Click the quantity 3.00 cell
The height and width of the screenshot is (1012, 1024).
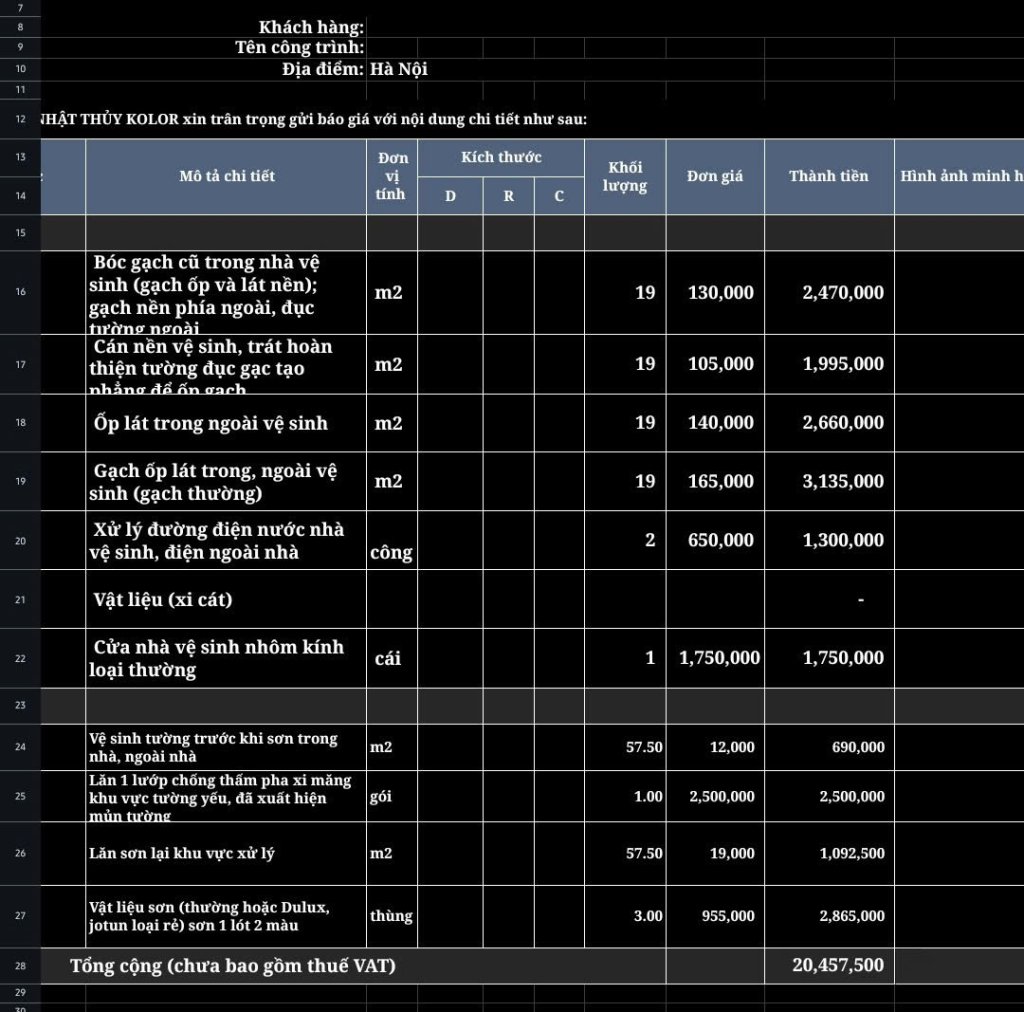click(x=625, y=916)
